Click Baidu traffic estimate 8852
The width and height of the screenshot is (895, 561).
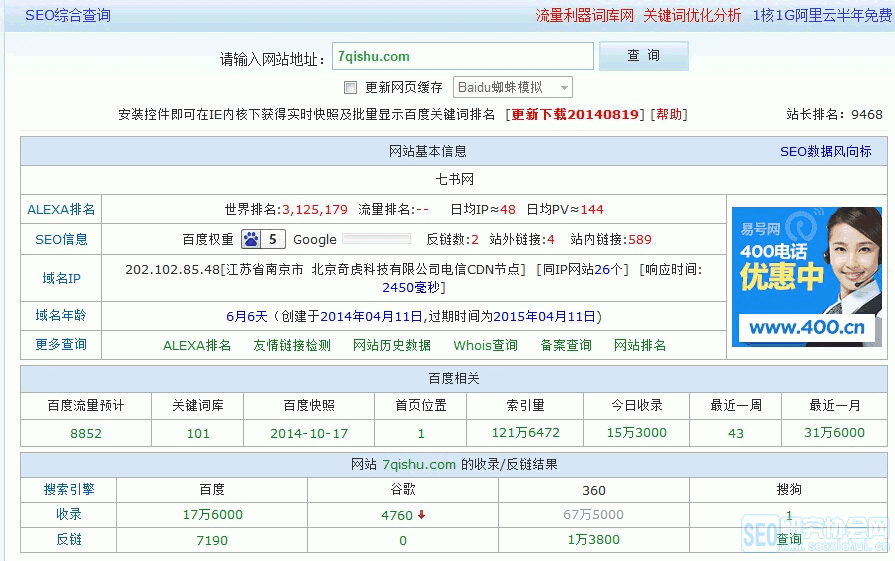(86, 433)
